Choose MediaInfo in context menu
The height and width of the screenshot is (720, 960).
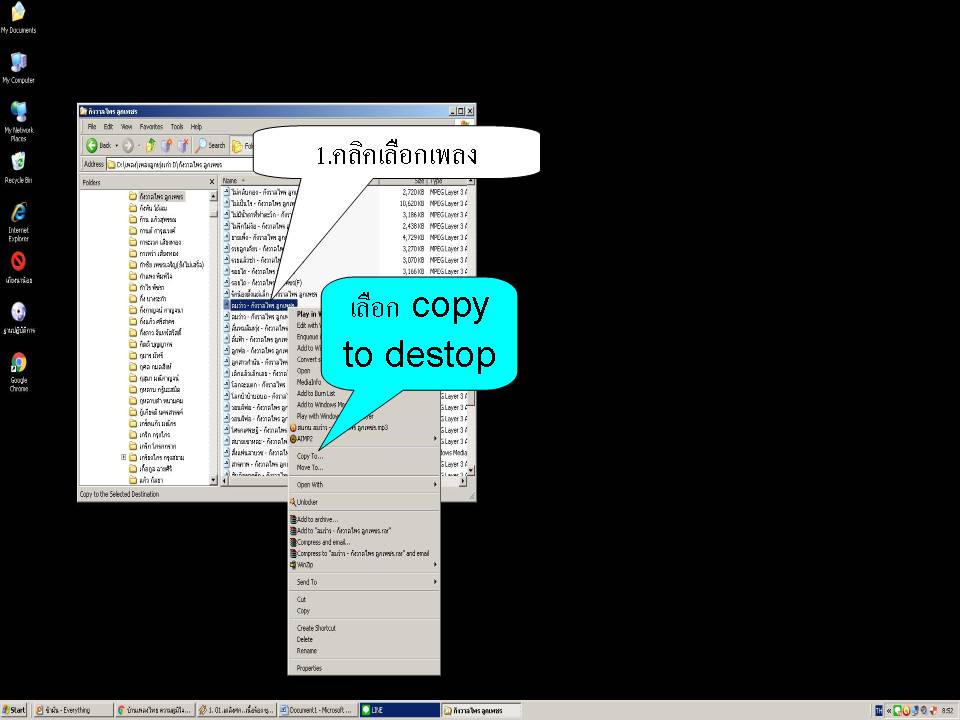[x=309, y=382]
